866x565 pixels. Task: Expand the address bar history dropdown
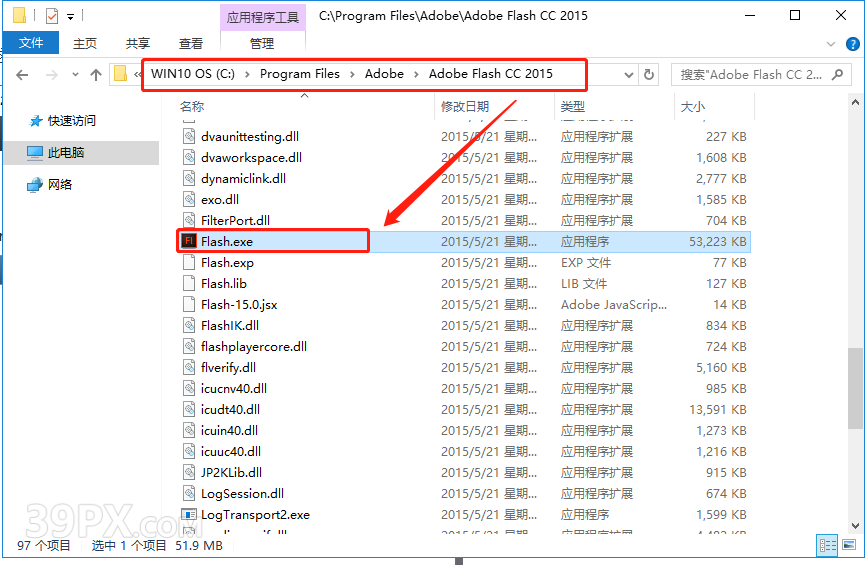coord(629,75)
